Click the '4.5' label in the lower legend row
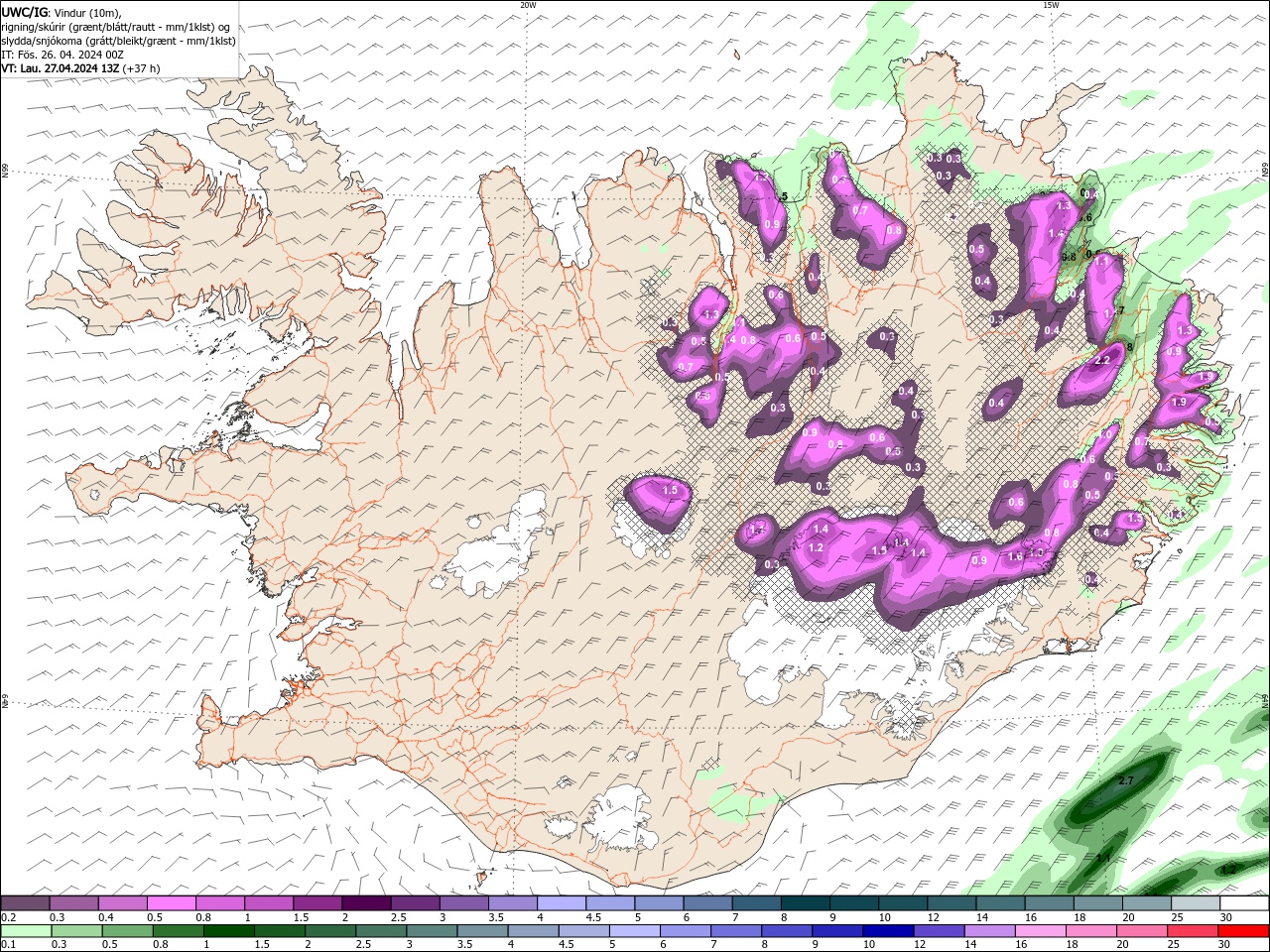1270x952 pixels. coord(566,944)
